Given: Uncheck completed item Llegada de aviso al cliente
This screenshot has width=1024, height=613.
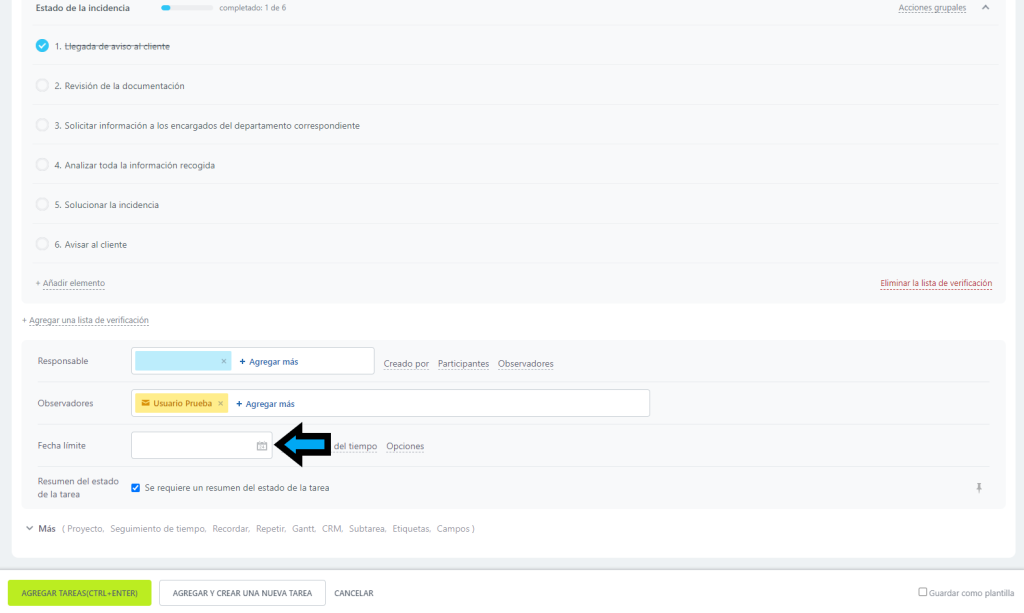Looking at the screenshot, I should click(x=42, y=46).
